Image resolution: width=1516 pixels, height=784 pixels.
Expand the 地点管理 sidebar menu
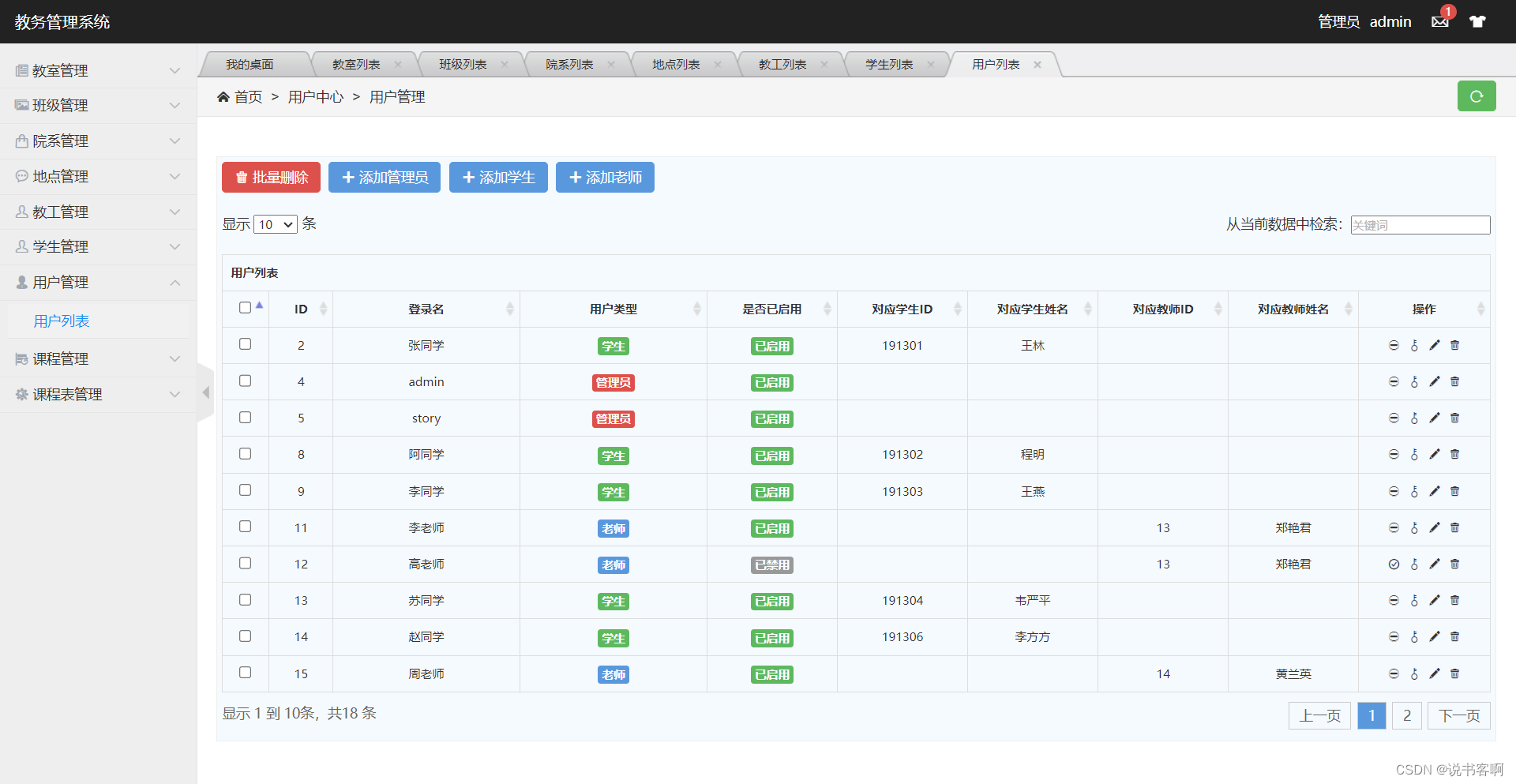[98, 176]
